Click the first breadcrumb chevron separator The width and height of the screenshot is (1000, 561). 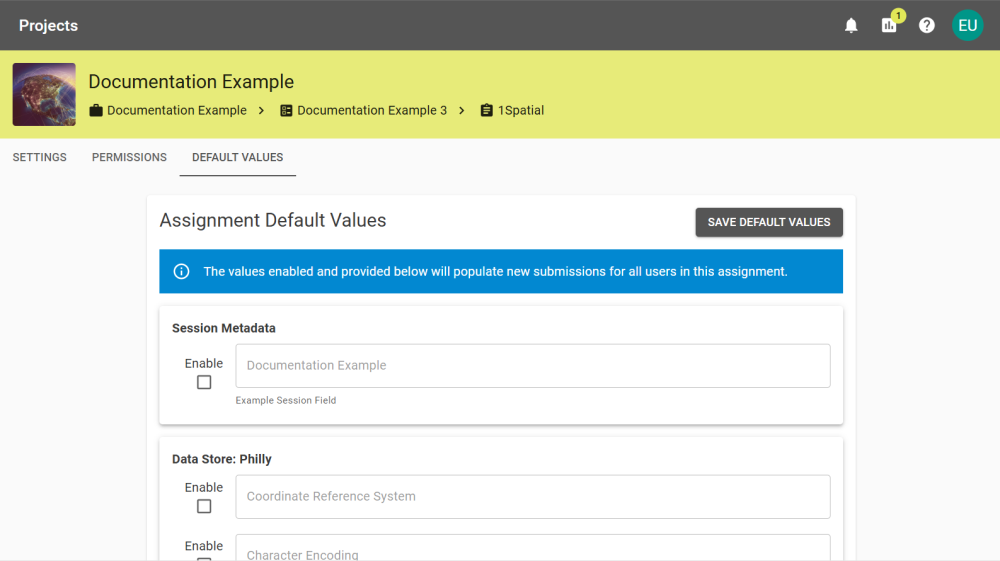tap(261, 110)
